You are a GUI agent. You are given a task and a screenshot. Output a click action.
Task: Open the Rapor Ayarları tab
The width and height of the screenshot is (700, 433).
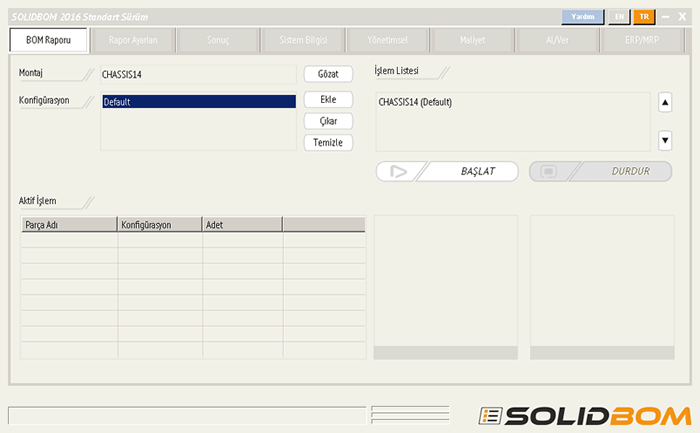[x=133, y=40]
